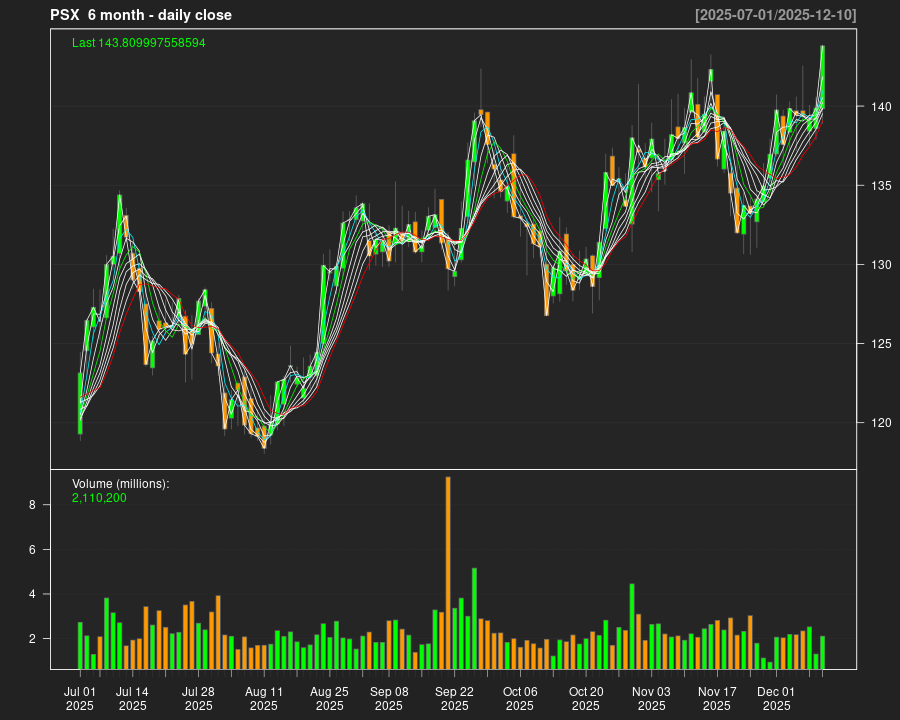The width and height of the screenshot is (900, 720).
Task: Choose the Sep 08 2025 date marker
Action: (x=389, y=698)
